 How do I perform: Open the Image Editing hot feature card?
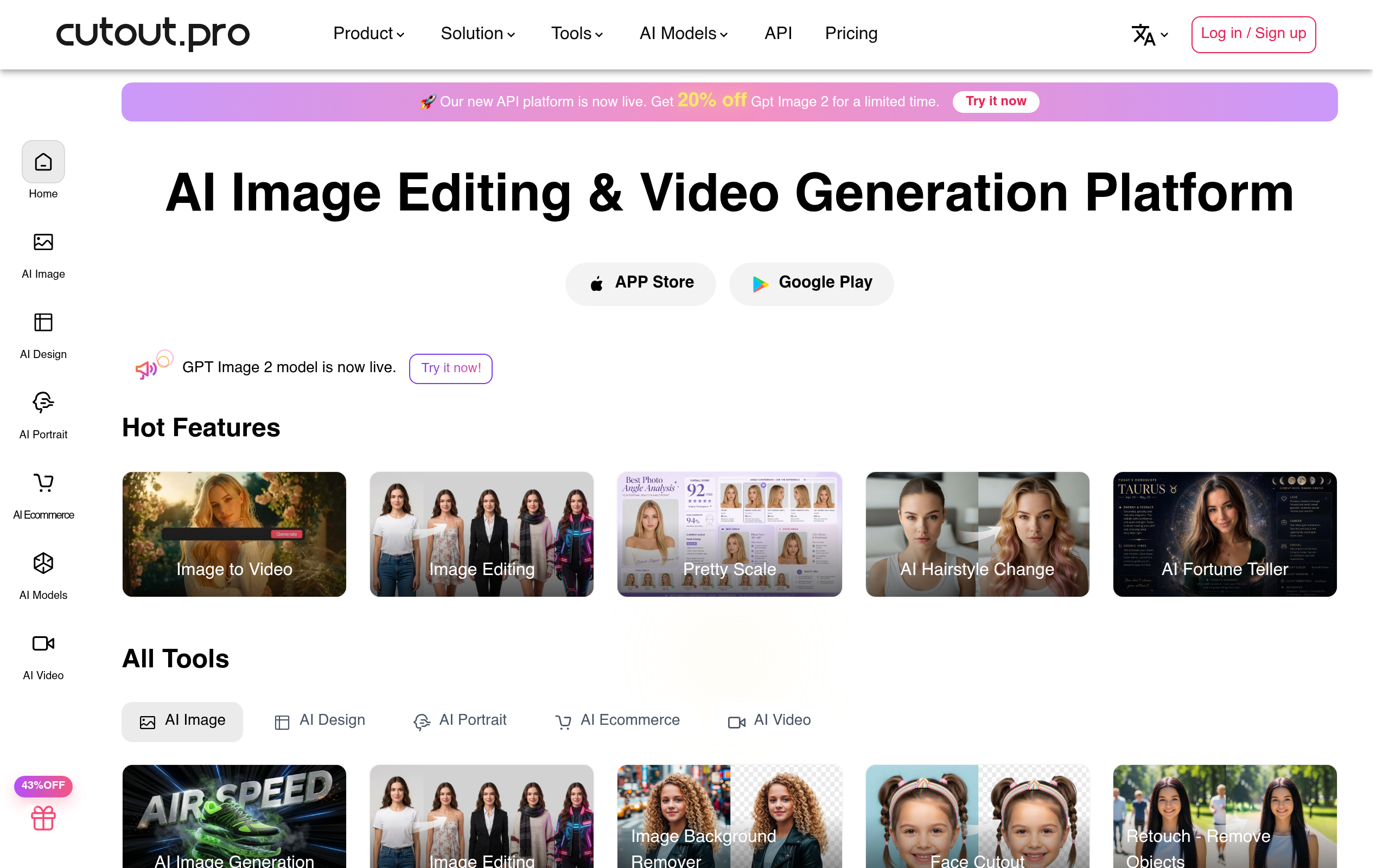pyautogui.click(x=482, y=534)
